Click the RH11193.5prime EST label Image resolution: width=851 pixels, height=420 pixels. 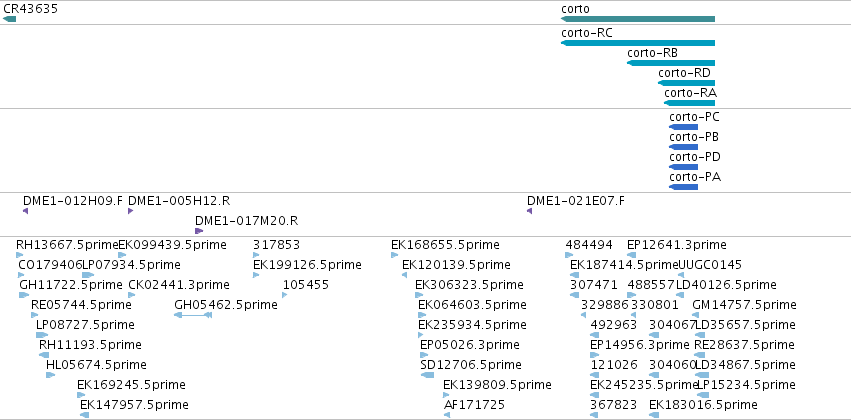click(x=90, y=345)
